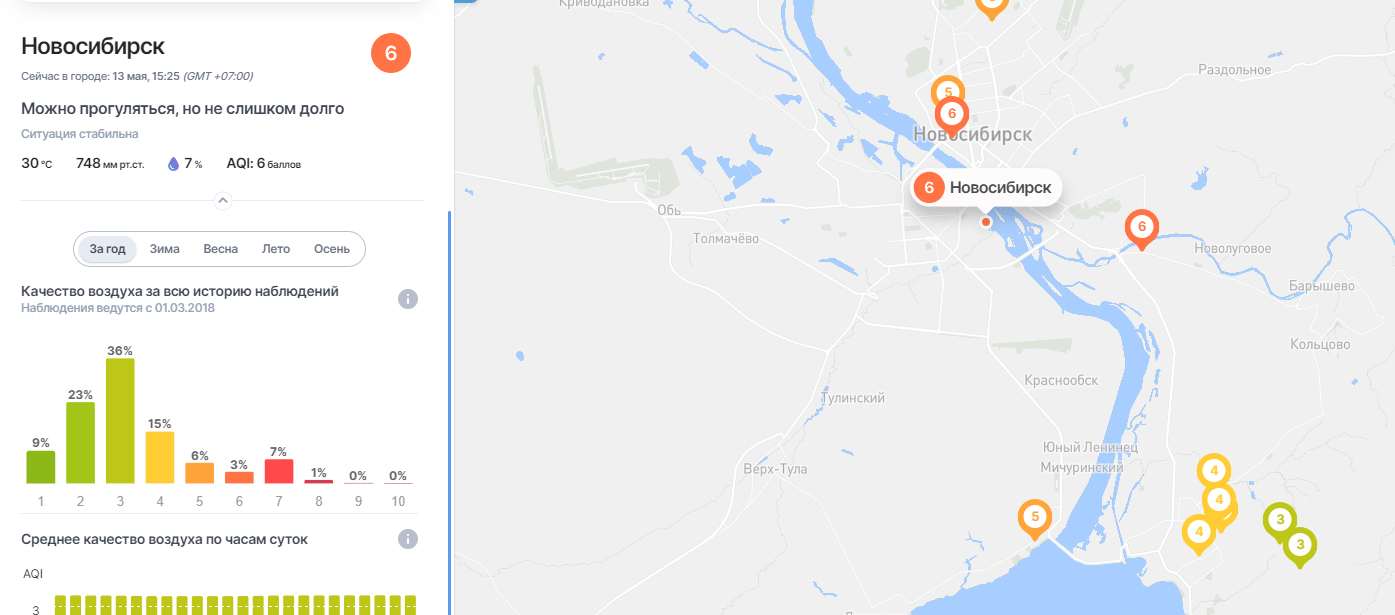
Task: Switch statistics to Лето season
Action: click(276, 249)
